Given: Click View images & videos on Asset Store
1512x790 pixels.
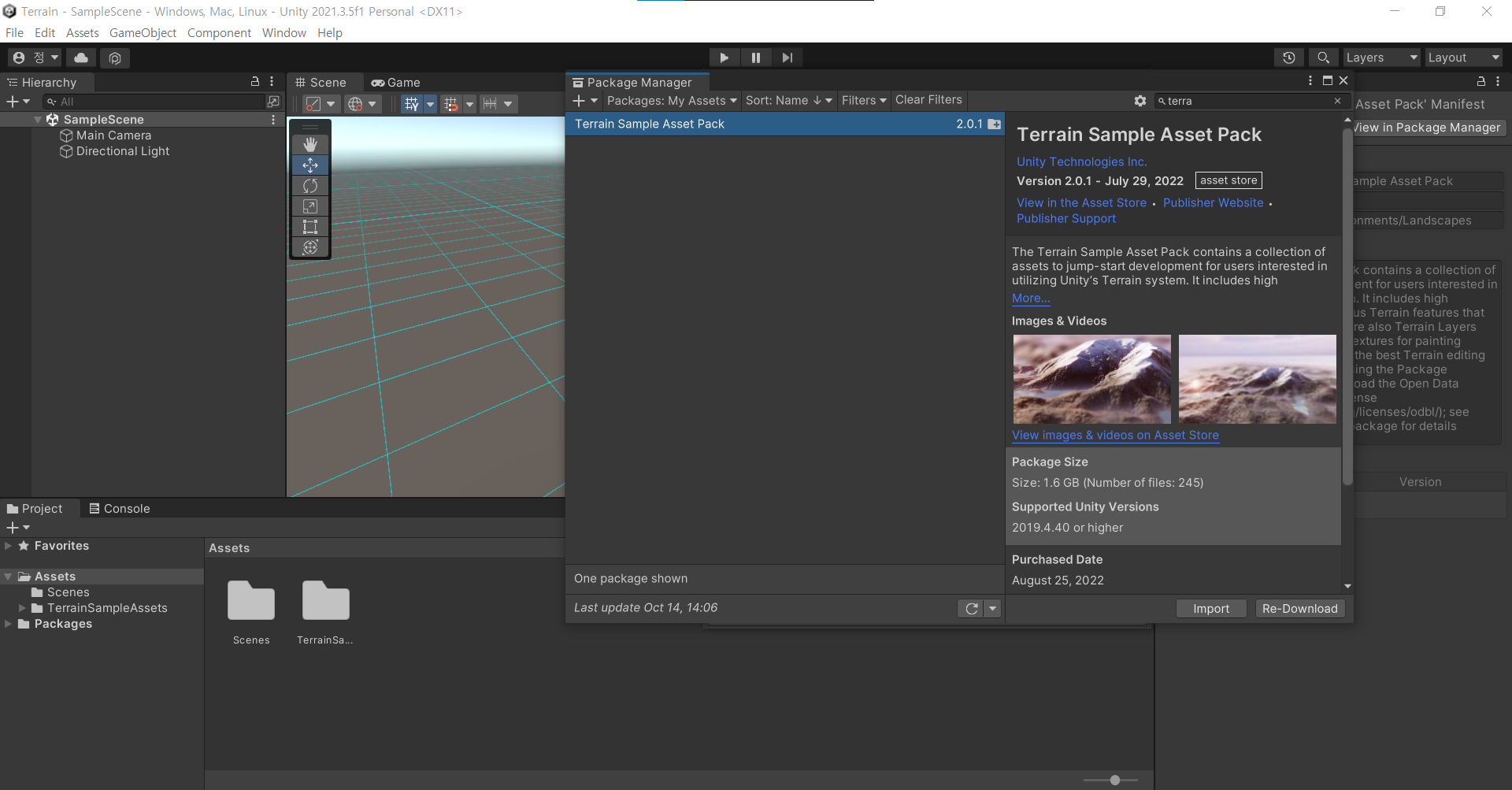Looking at the screenshot, I should 1115,435.
